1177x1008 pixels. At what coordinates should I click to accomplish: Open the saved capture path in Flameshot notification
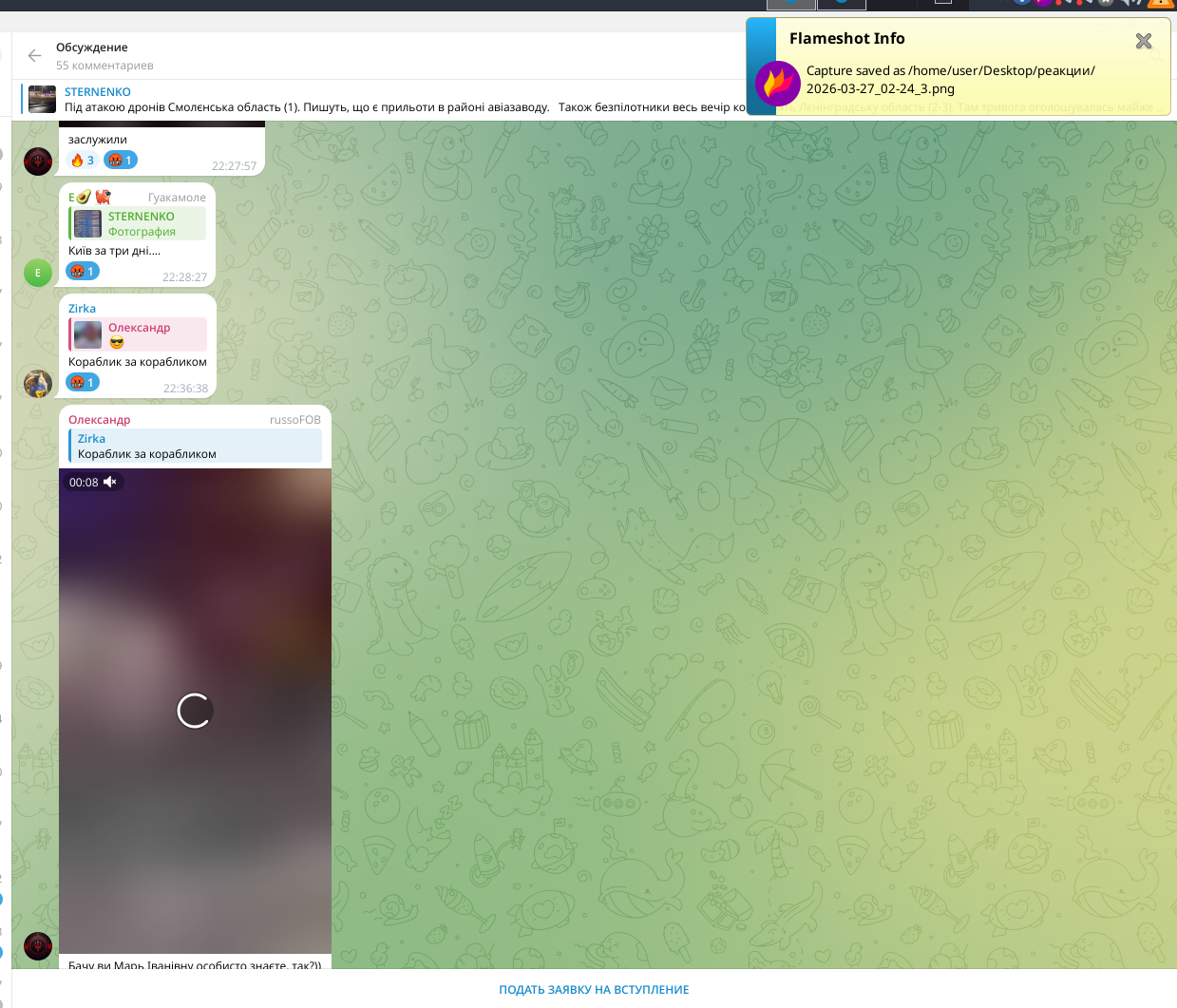(950, 80)
